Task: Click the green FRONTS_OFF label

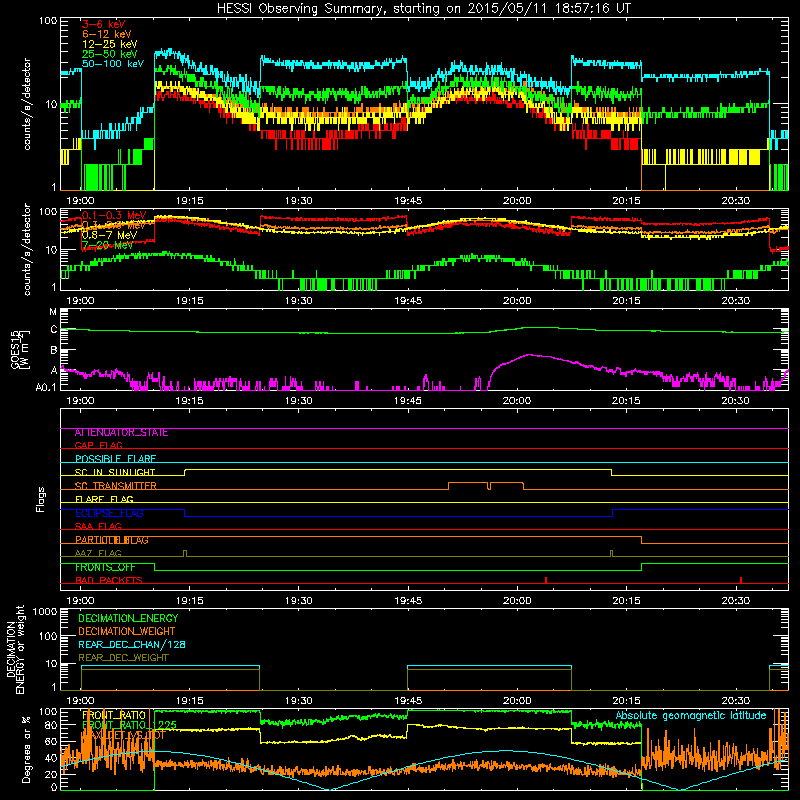Action: 105,567
